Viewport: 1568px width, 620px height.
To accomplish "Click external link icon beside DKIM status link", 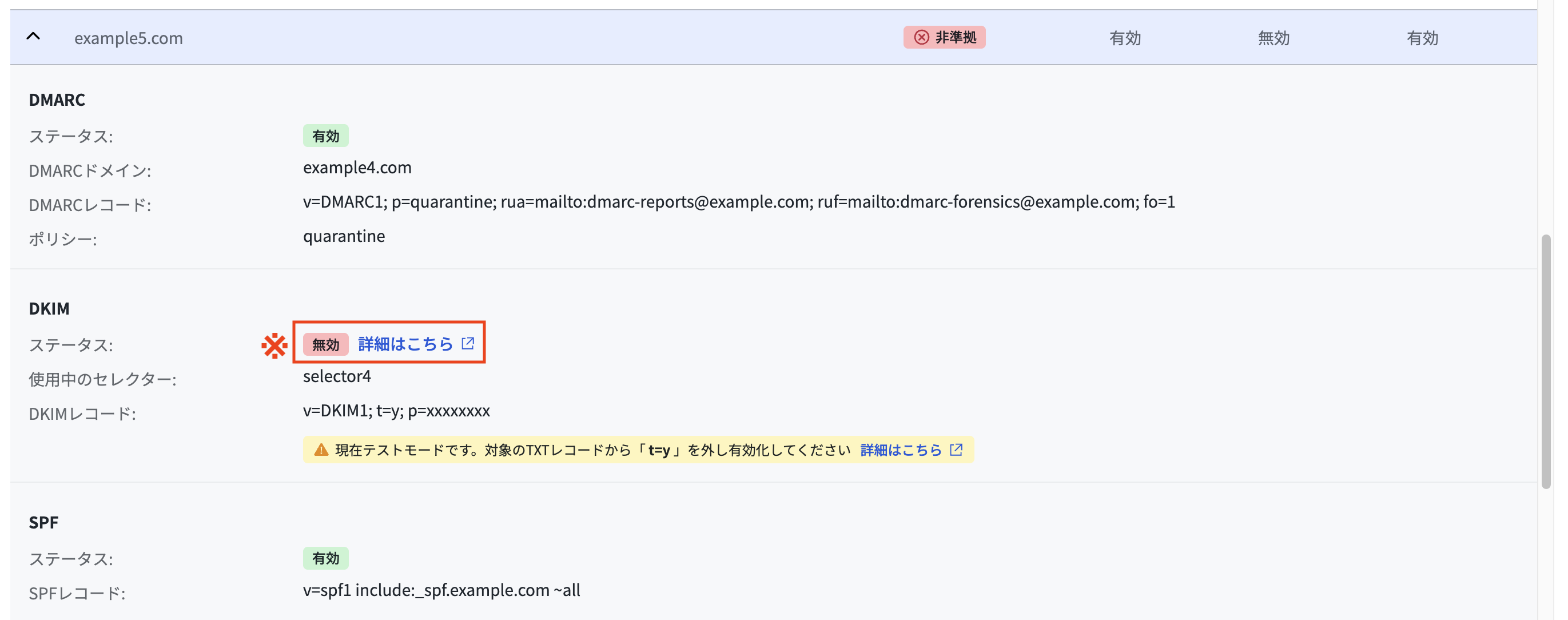I will pos(467,344).
